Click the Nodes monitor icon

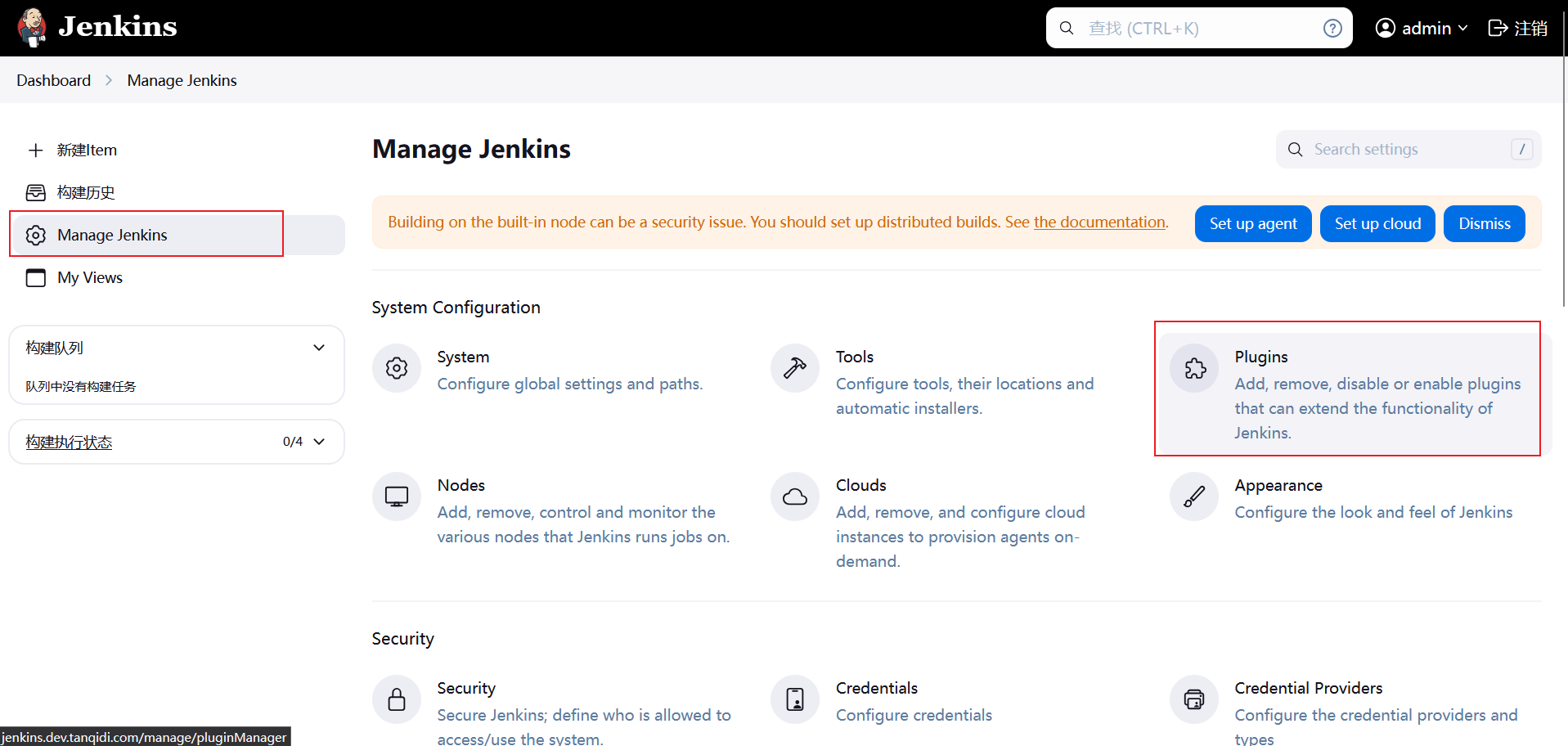click(397, 497)
